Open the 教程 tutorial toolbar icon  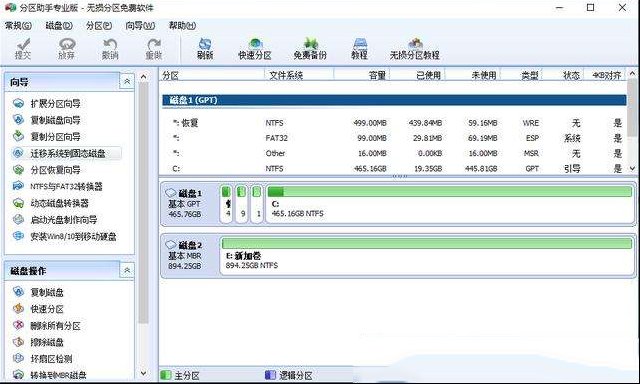point(360,49)
